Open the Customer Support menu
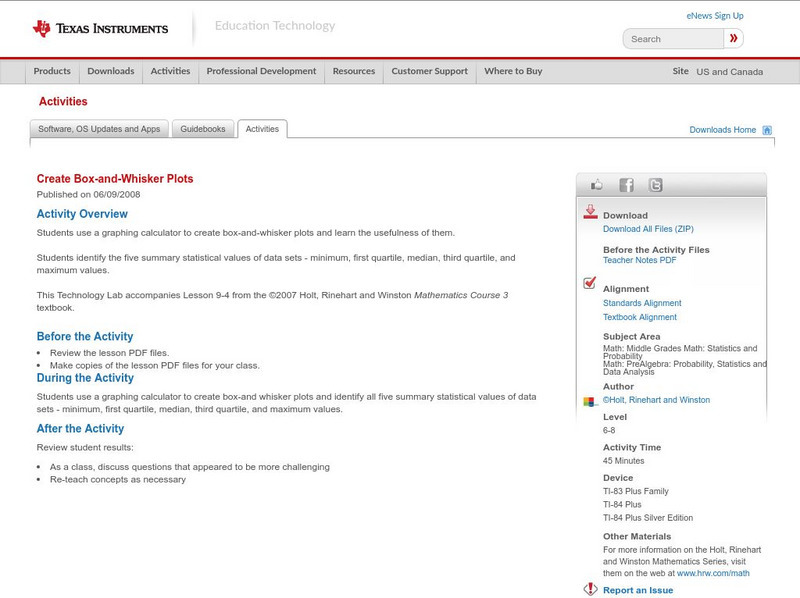Viewport: 800px width, 598px height. pyautogui.click(x=430, y=71)
